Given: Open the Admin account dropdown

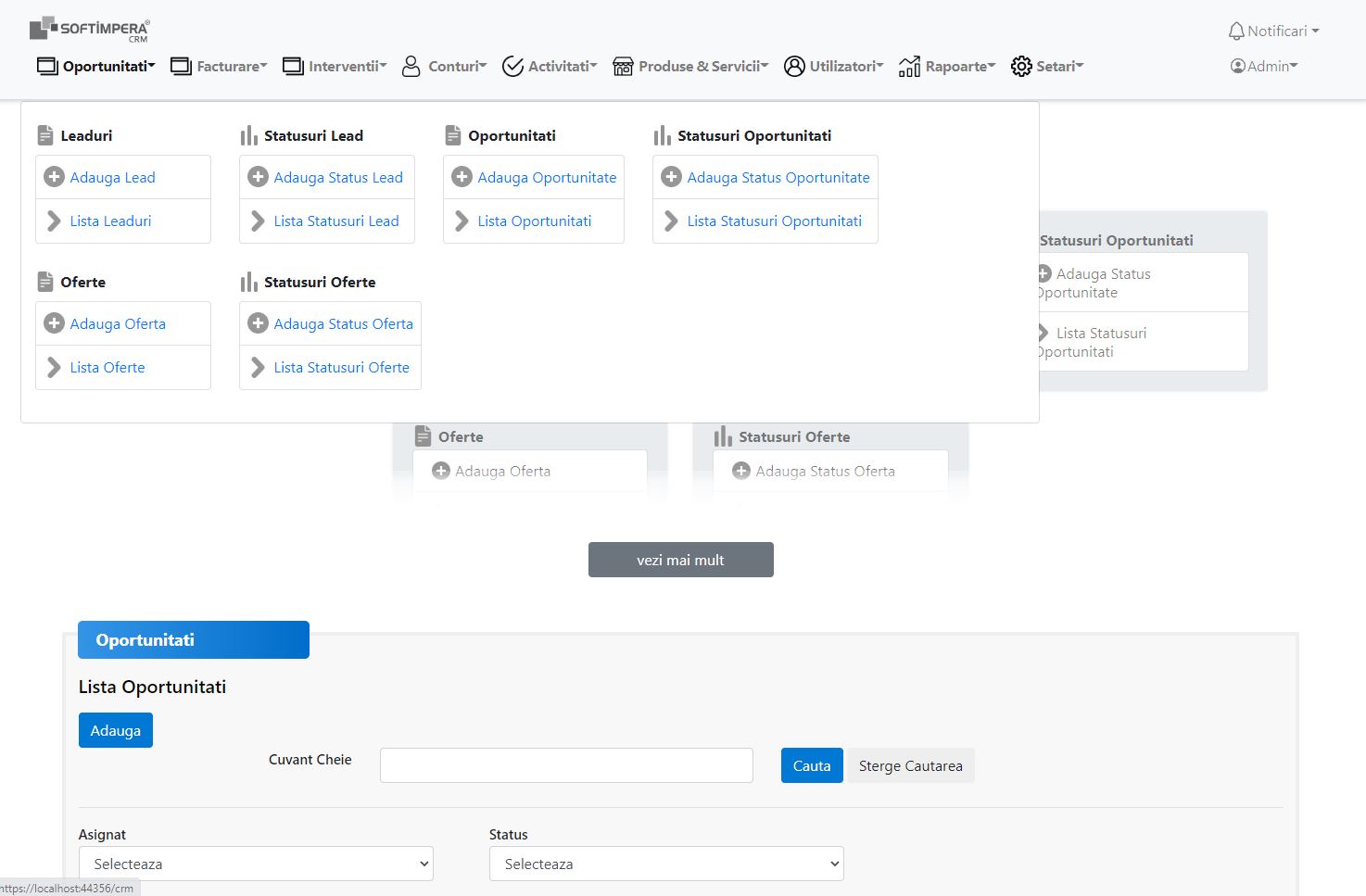Looking at the screenshot, I should point(1264,66).
